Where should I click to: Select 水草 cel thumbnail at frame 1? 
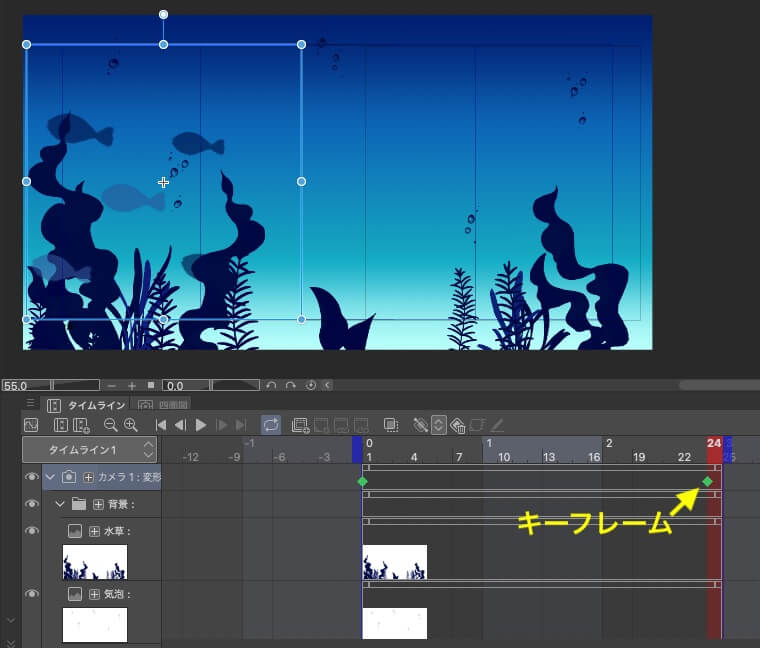(395, 562)
